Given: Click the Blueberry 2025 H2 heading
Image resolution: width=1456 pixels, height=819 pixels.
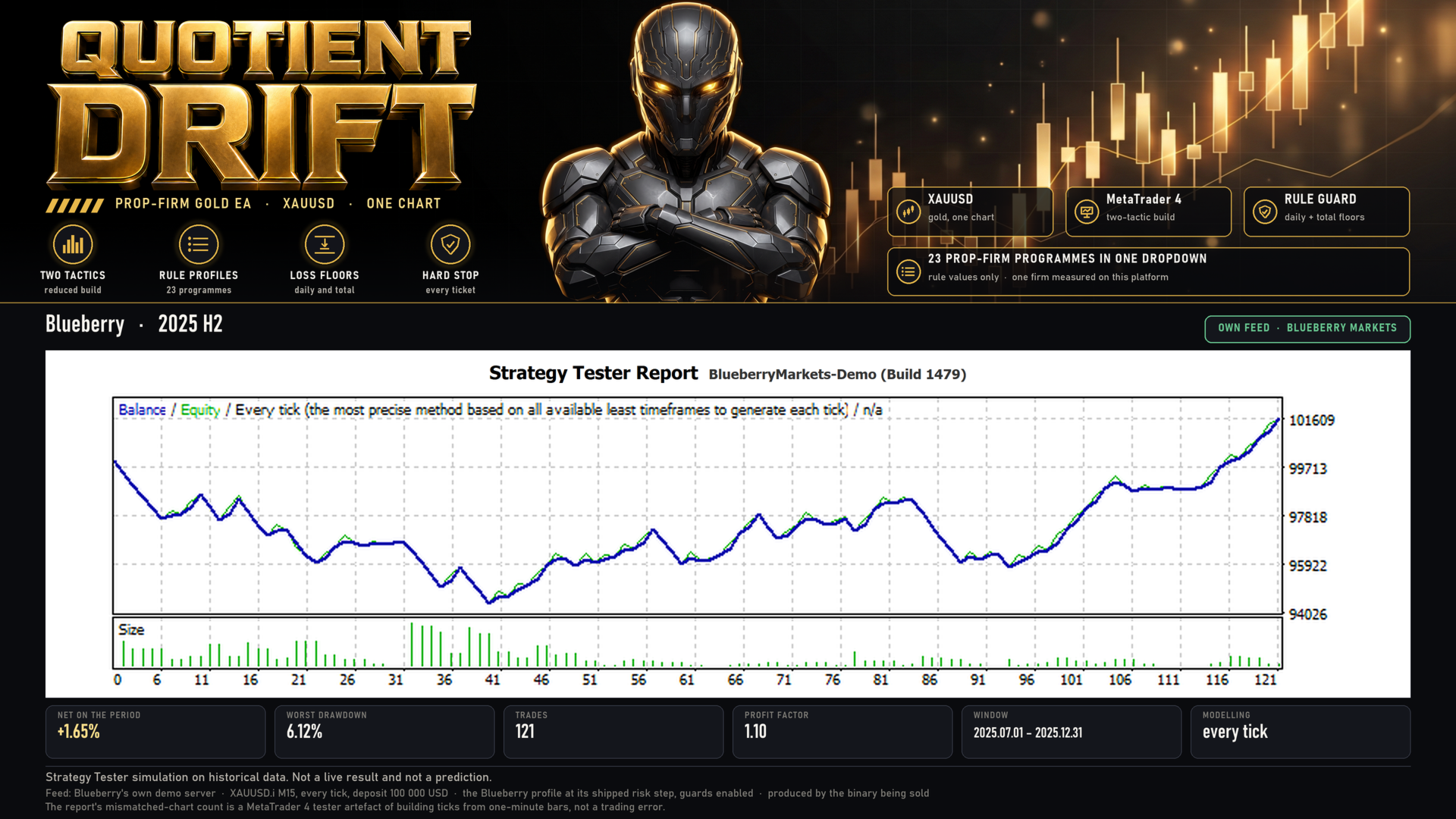Looking at the screenshot, I should [x=134, y=325].
